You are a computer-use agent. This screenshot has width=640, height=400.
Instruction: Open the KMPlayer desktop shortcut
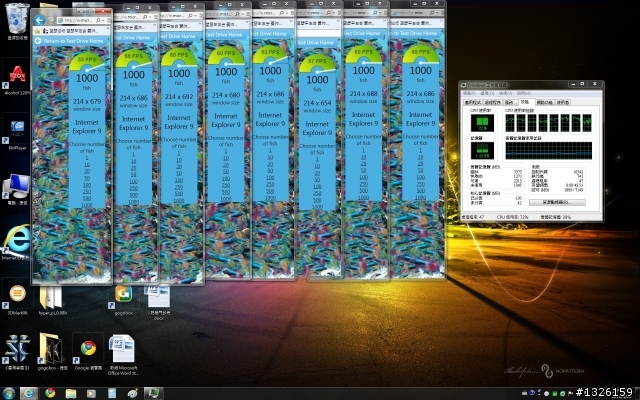pyautogui.click(x=17, y=133)
